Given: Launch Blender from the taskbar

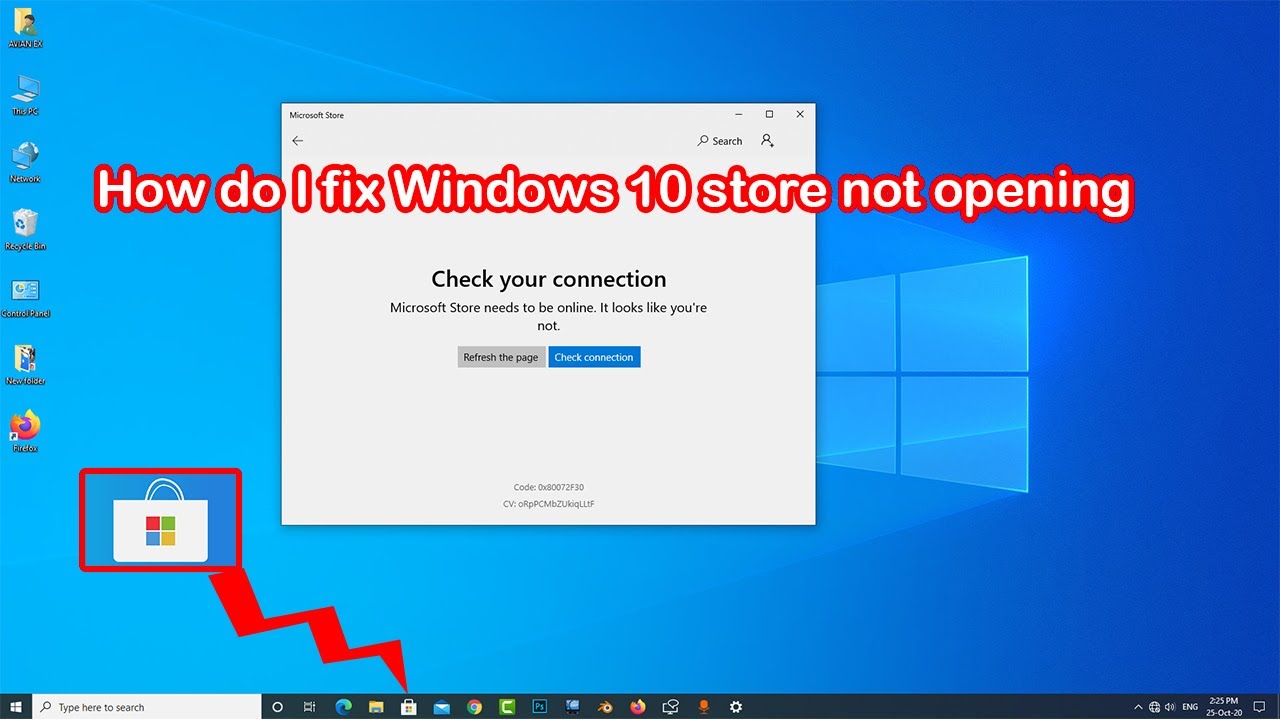Looking at the screenshot, I should [x=605, y=707].
